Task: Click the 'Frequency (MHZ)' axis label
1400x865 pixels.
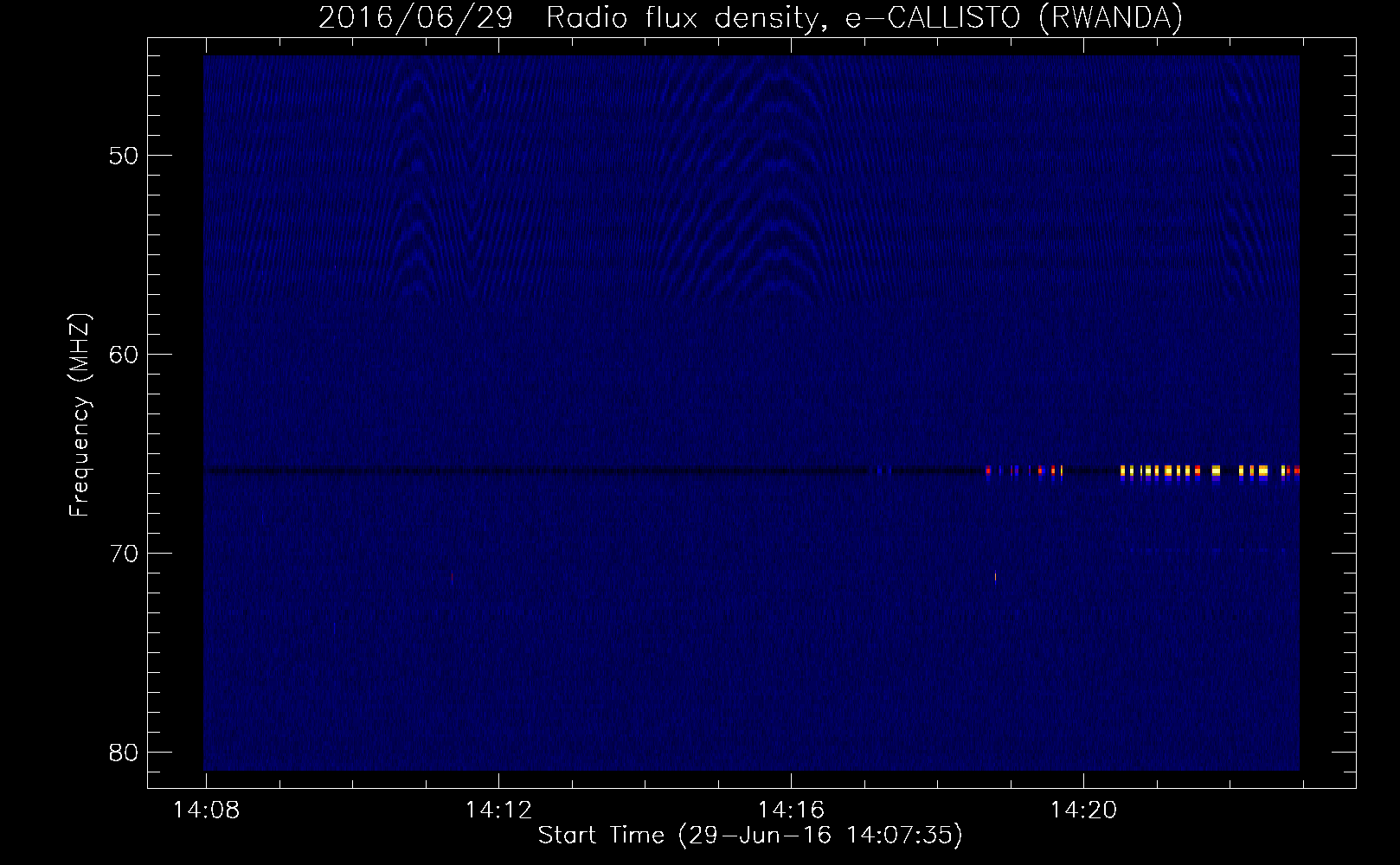Action: (x=80, y=416)
